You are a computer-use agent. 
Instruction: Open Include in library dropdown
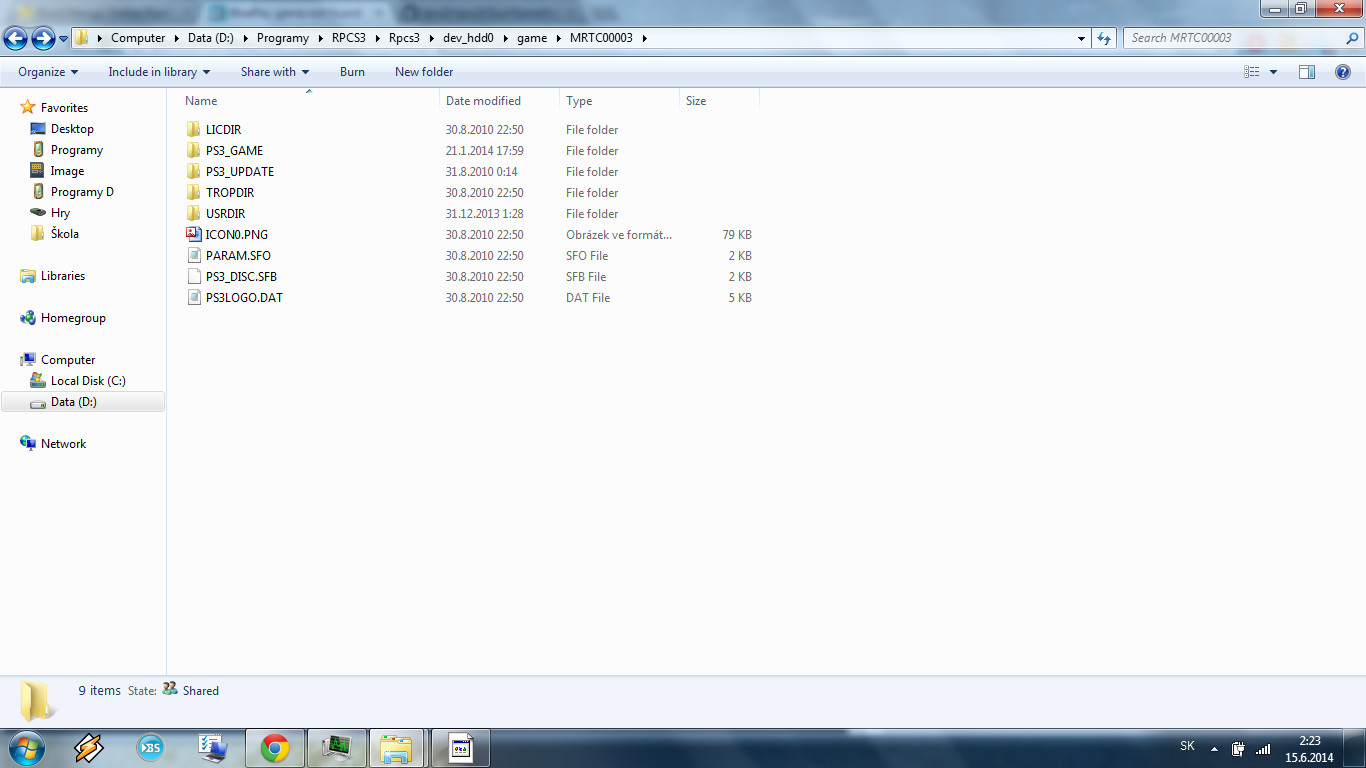click(x=159, y=72)
